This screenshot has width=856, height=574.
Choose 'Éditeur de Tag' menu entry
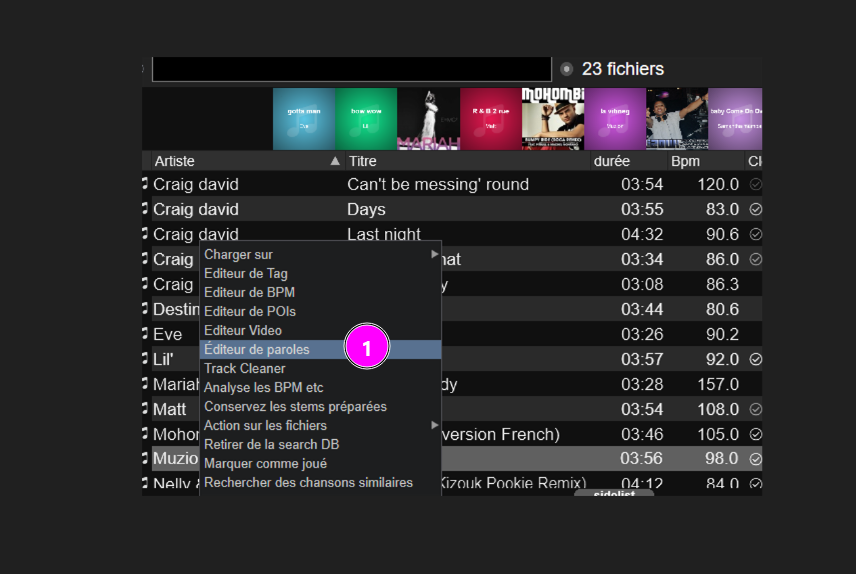246,274
